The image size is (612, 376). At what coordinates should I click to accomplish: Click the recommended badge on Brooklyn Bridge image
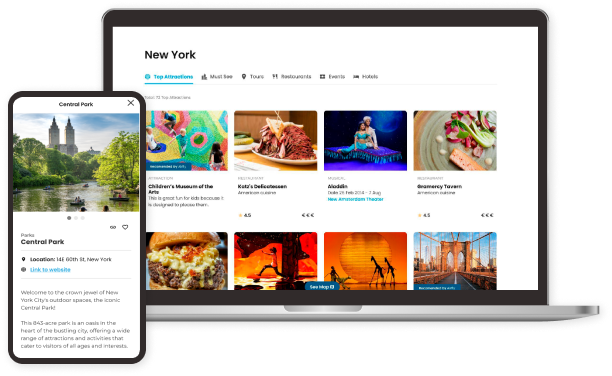pos(437,288)
